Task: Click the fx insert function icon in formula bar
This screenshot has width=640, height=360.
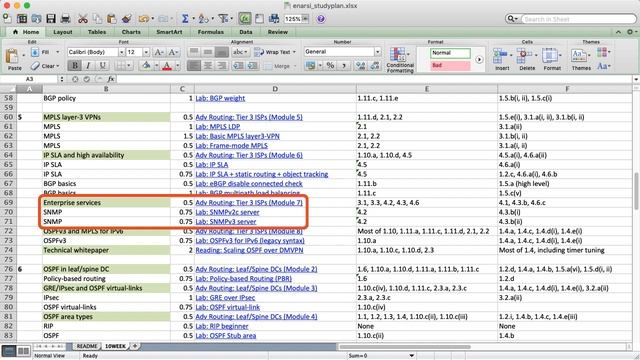Action: tap(111, 79)
